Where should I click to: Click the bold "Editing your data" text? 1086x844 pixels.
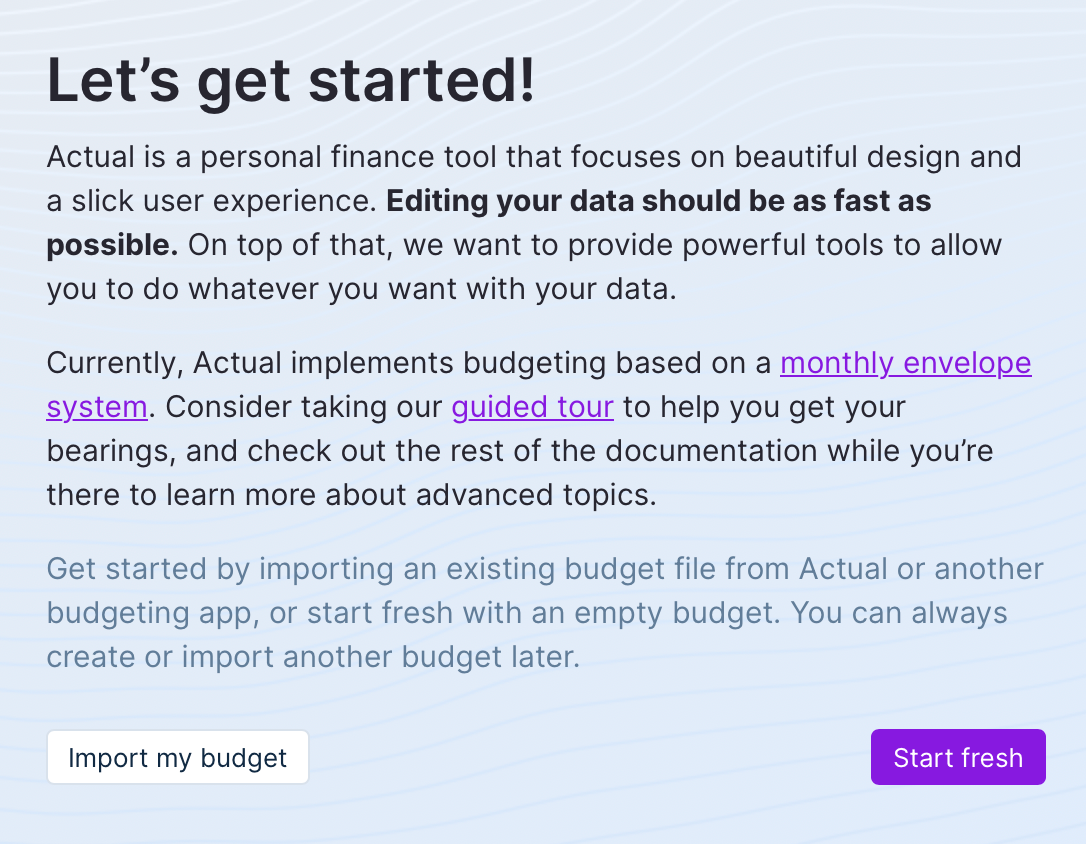pos(512,201)
